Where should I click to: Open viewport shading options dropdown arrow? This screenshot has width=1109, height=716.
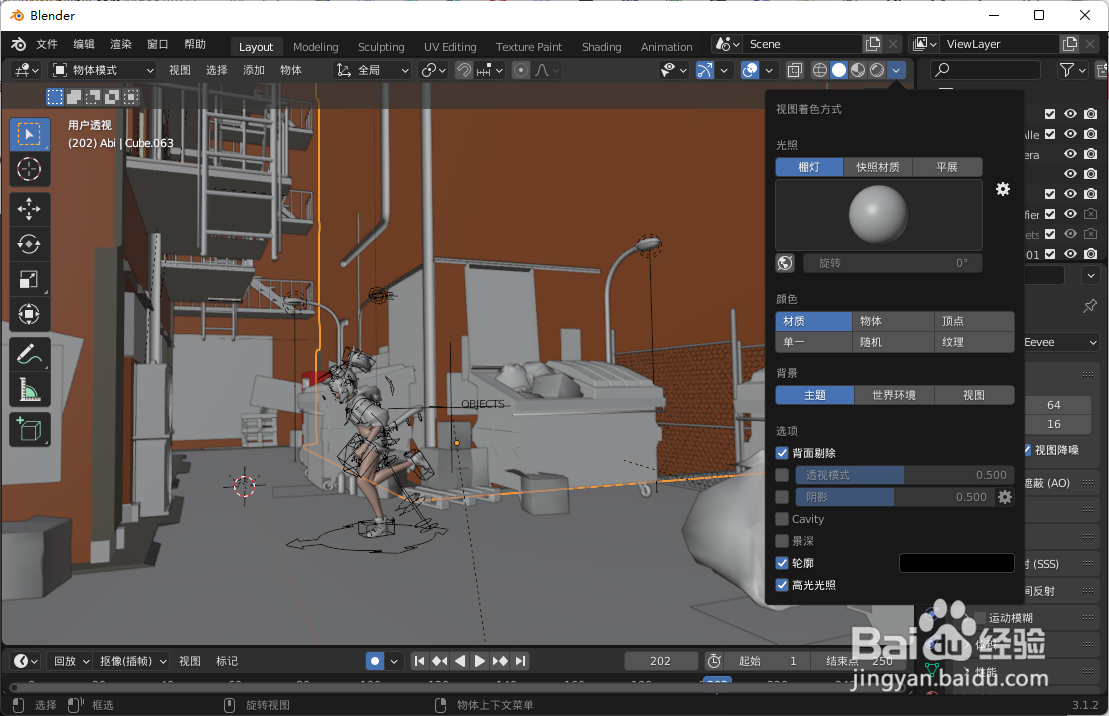point(896,70)
